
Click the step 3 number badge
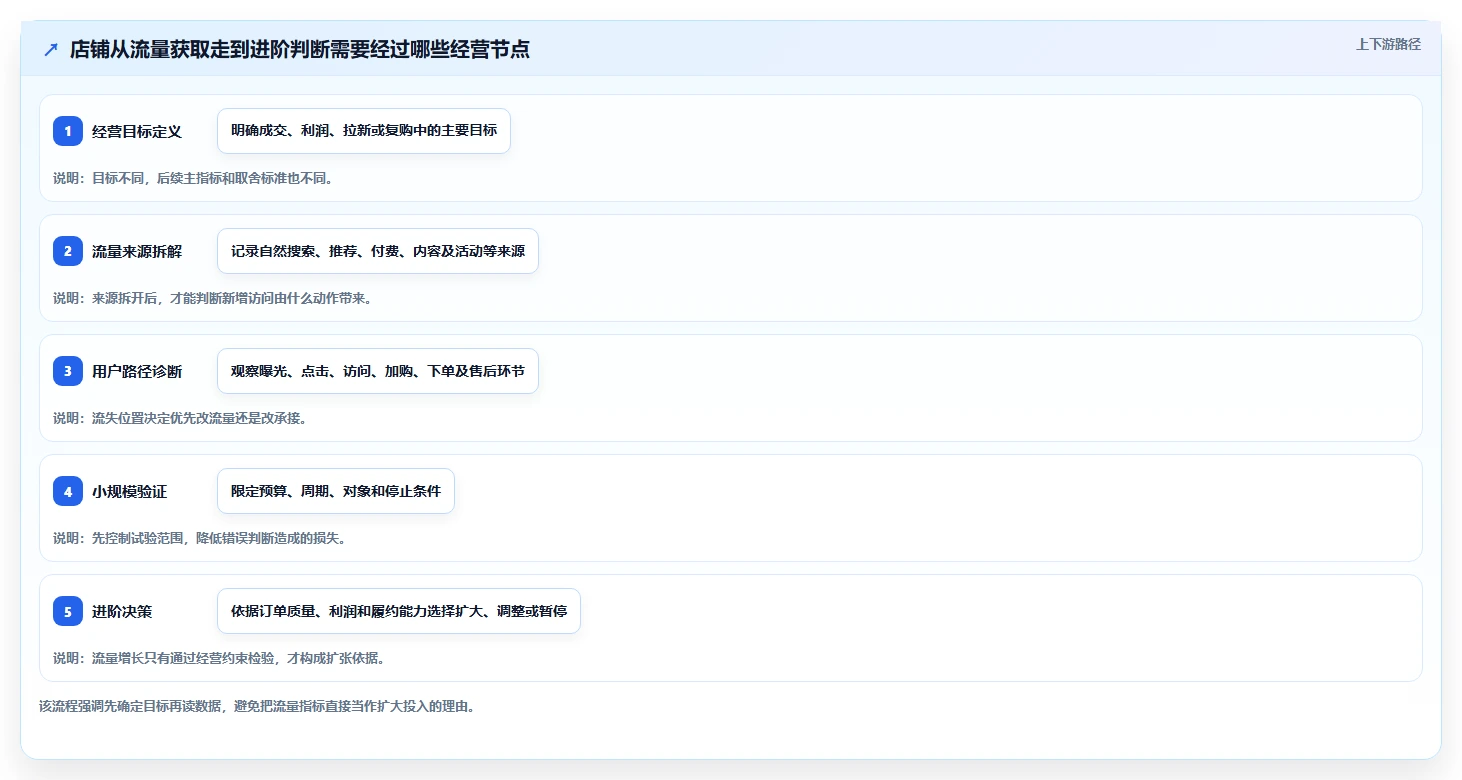(68, 371)
